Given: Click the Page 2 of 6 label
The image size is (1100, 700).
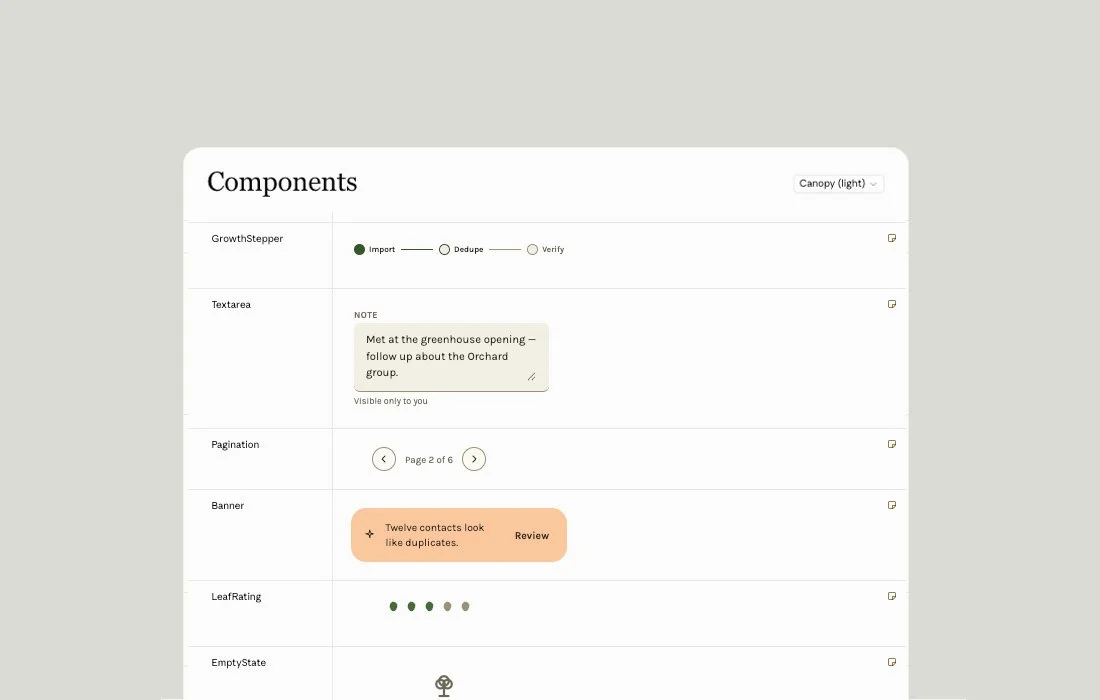Looking at the screenshot, I should (x=429, y=460).
